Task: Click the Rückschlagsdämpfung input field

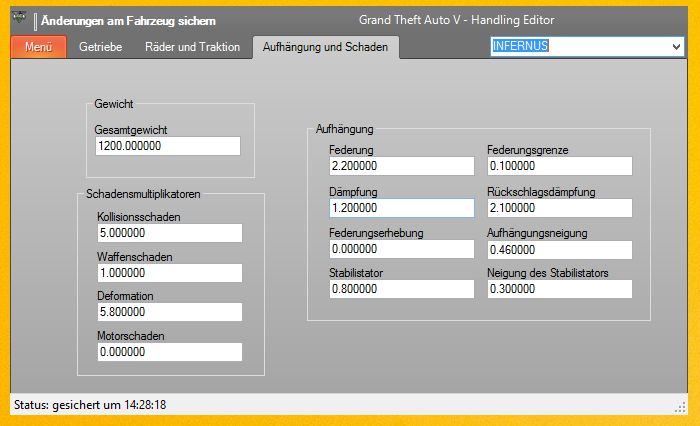Action: click(x=559, y=208)
